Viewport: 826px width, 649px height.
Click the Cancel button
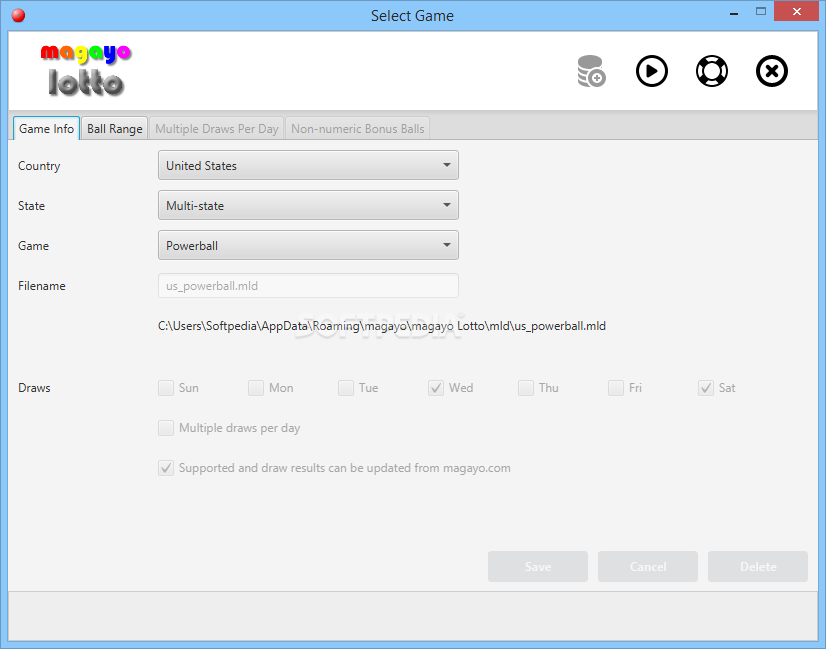coord(648,567)
